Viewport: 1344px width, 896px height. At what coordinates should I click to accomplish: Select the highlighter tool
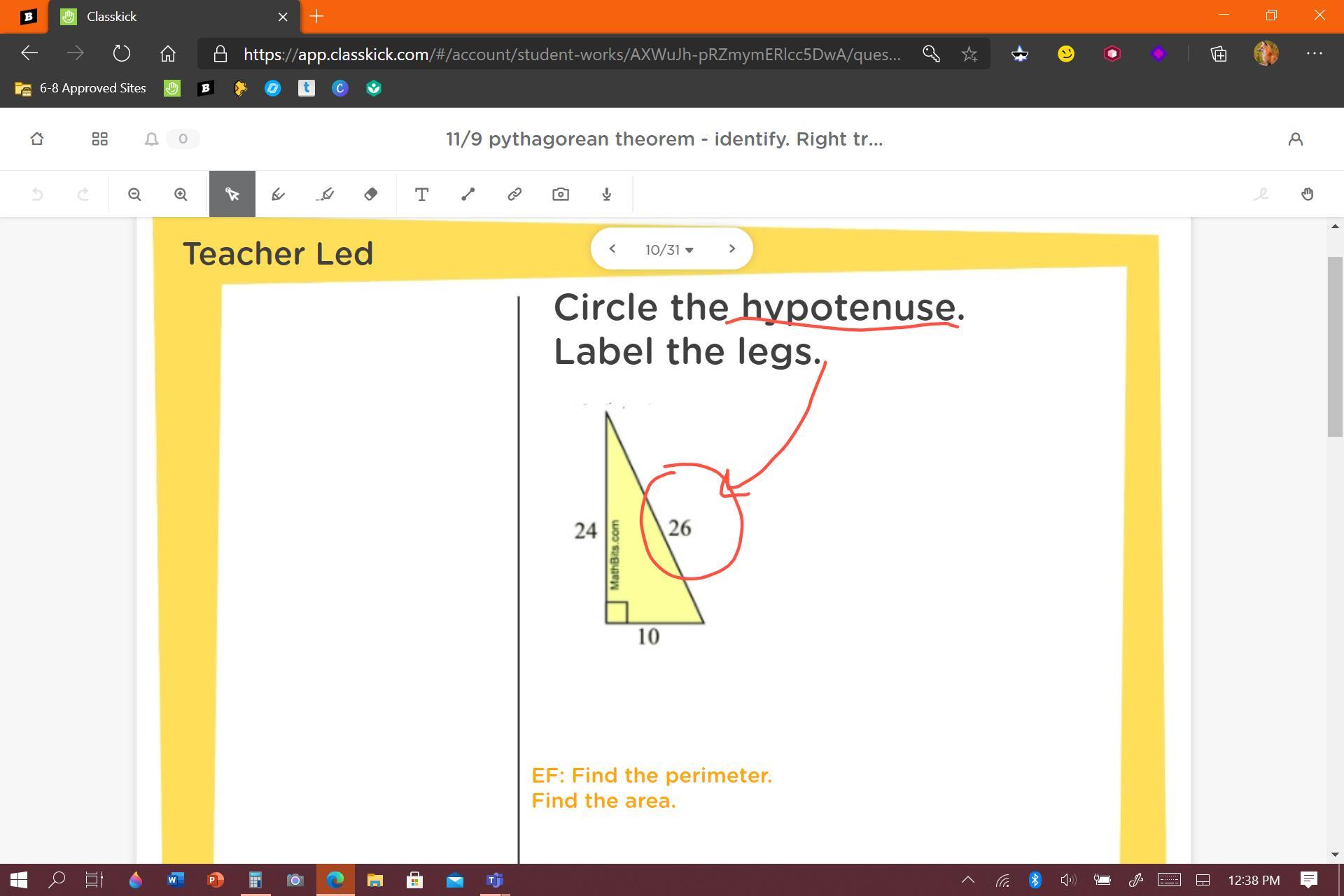(325, 195)
